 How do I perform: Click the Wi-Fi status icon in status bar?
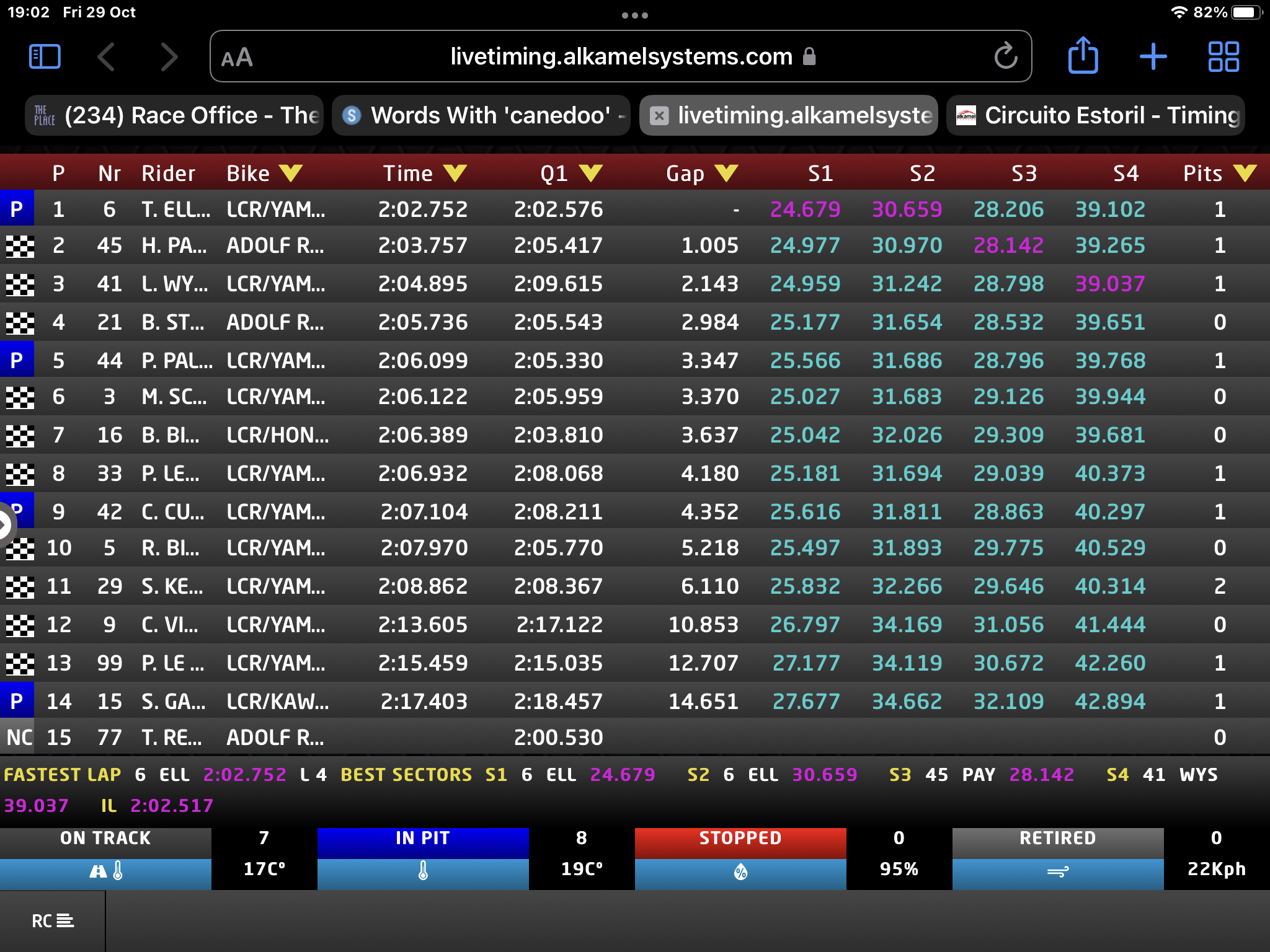pyautogui.click(x=1179, y=12)
